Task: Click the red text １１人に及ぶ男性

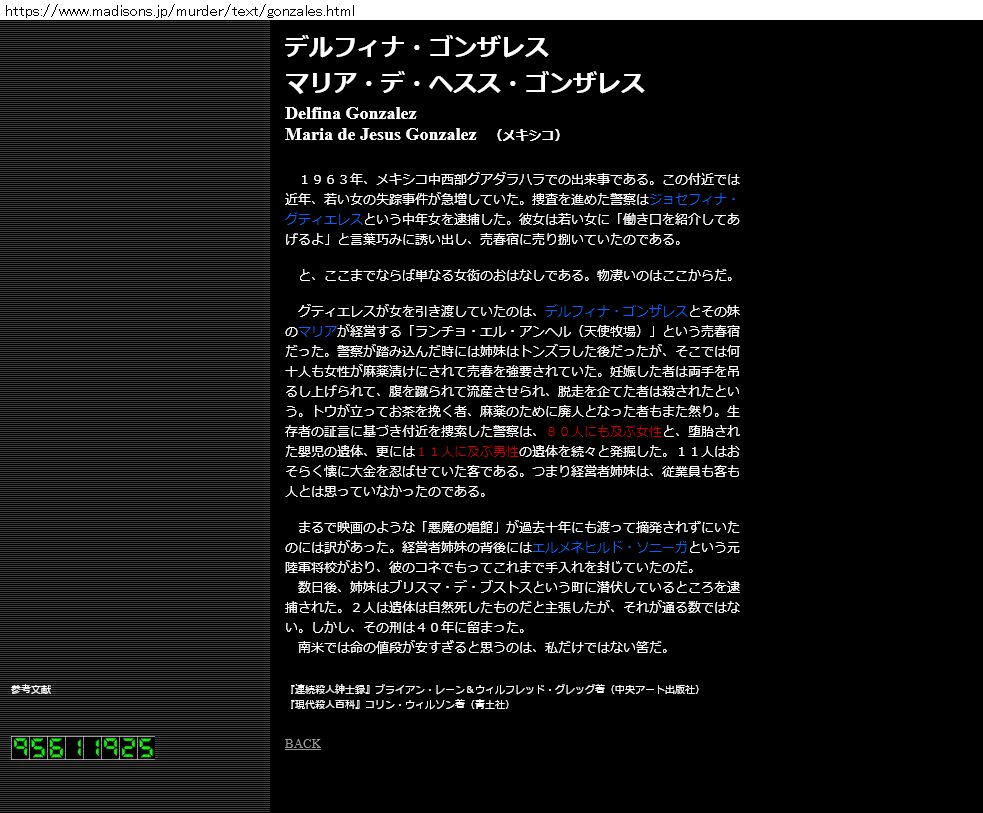Action: point(461,451)
